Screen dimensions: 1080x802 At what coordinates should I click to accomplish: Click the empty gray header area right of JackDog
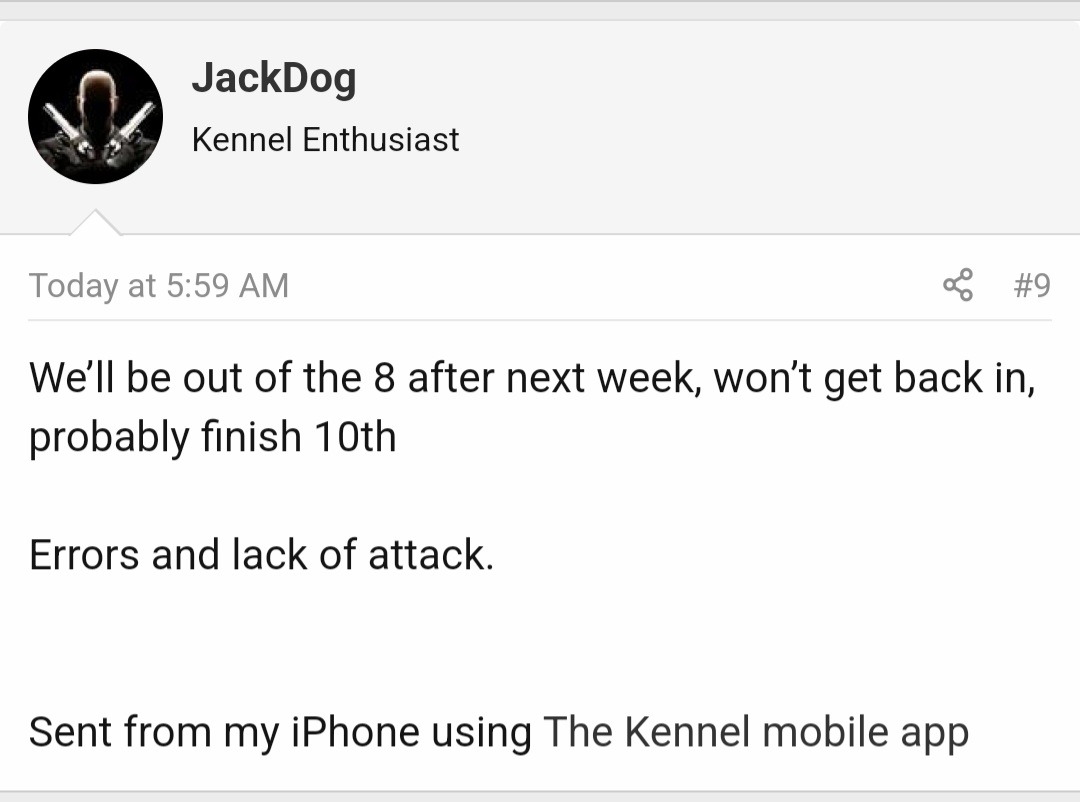(x=758, y=117)
